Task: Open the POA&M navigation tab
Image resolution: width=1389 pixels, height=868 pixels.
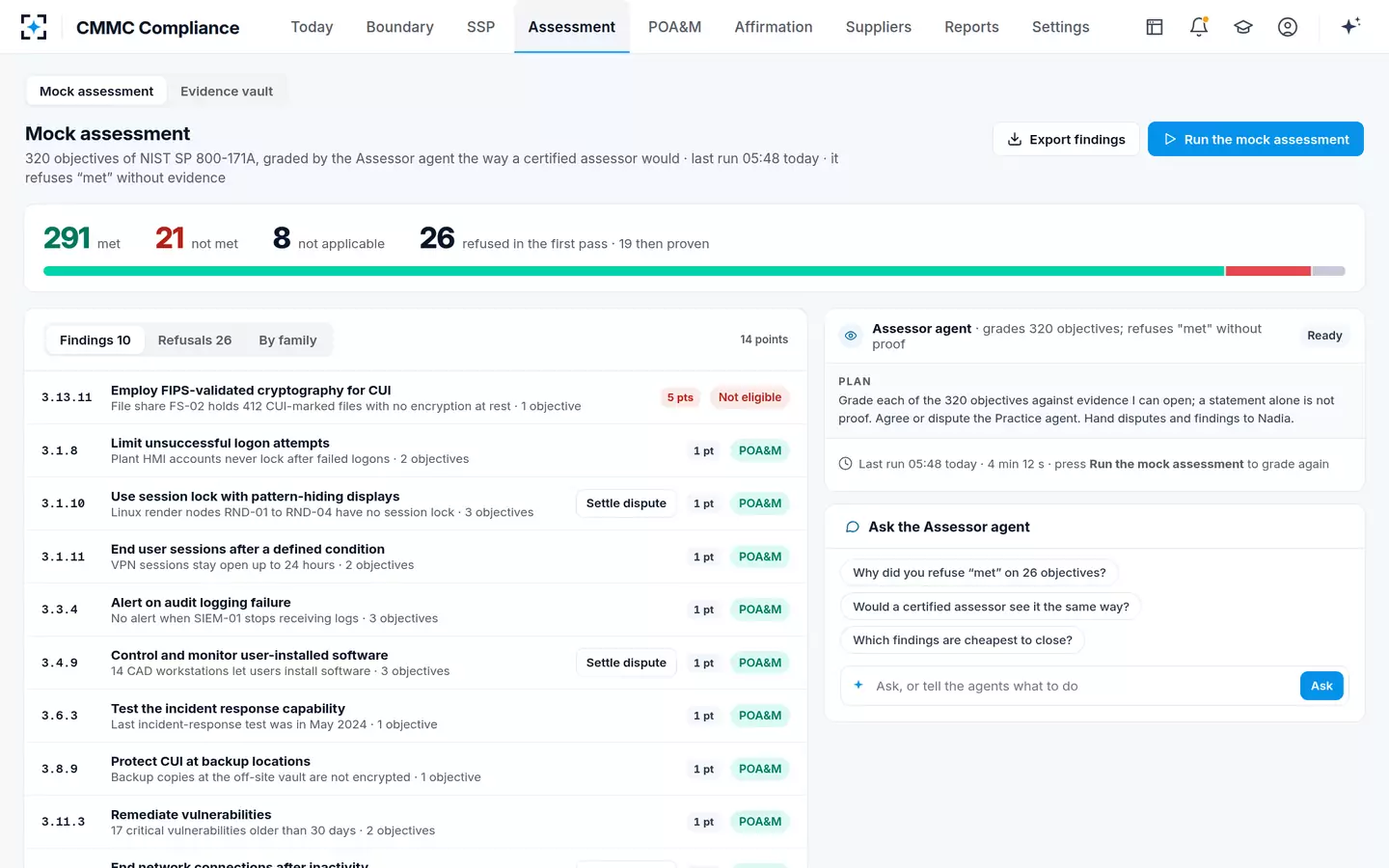Action: click(674, 27)
